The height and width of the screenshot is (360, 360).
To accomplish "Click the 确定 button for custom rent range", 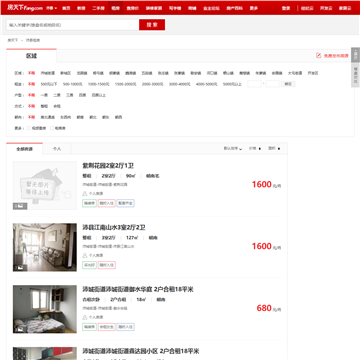I will point(288,84).
